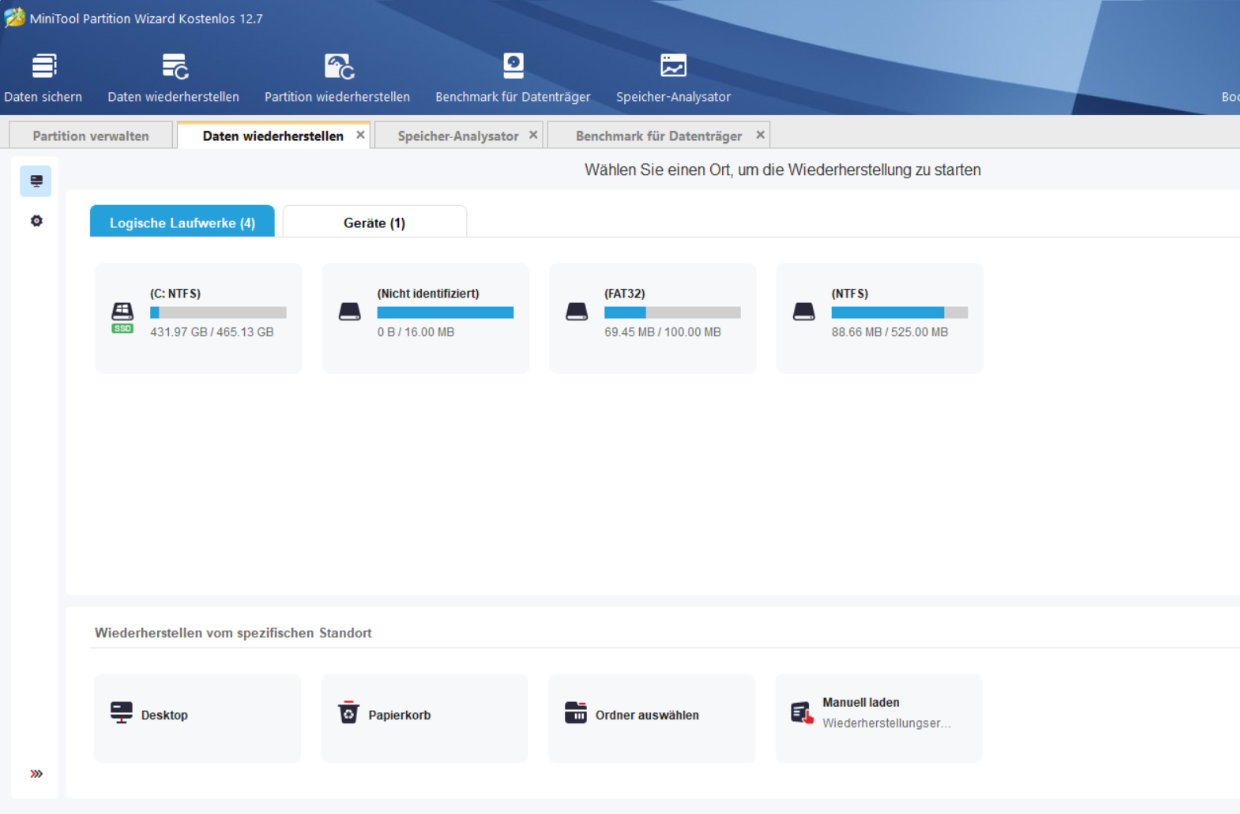
Task: Click the C: NTFS usage bar
Action: (x=218, y=312)
